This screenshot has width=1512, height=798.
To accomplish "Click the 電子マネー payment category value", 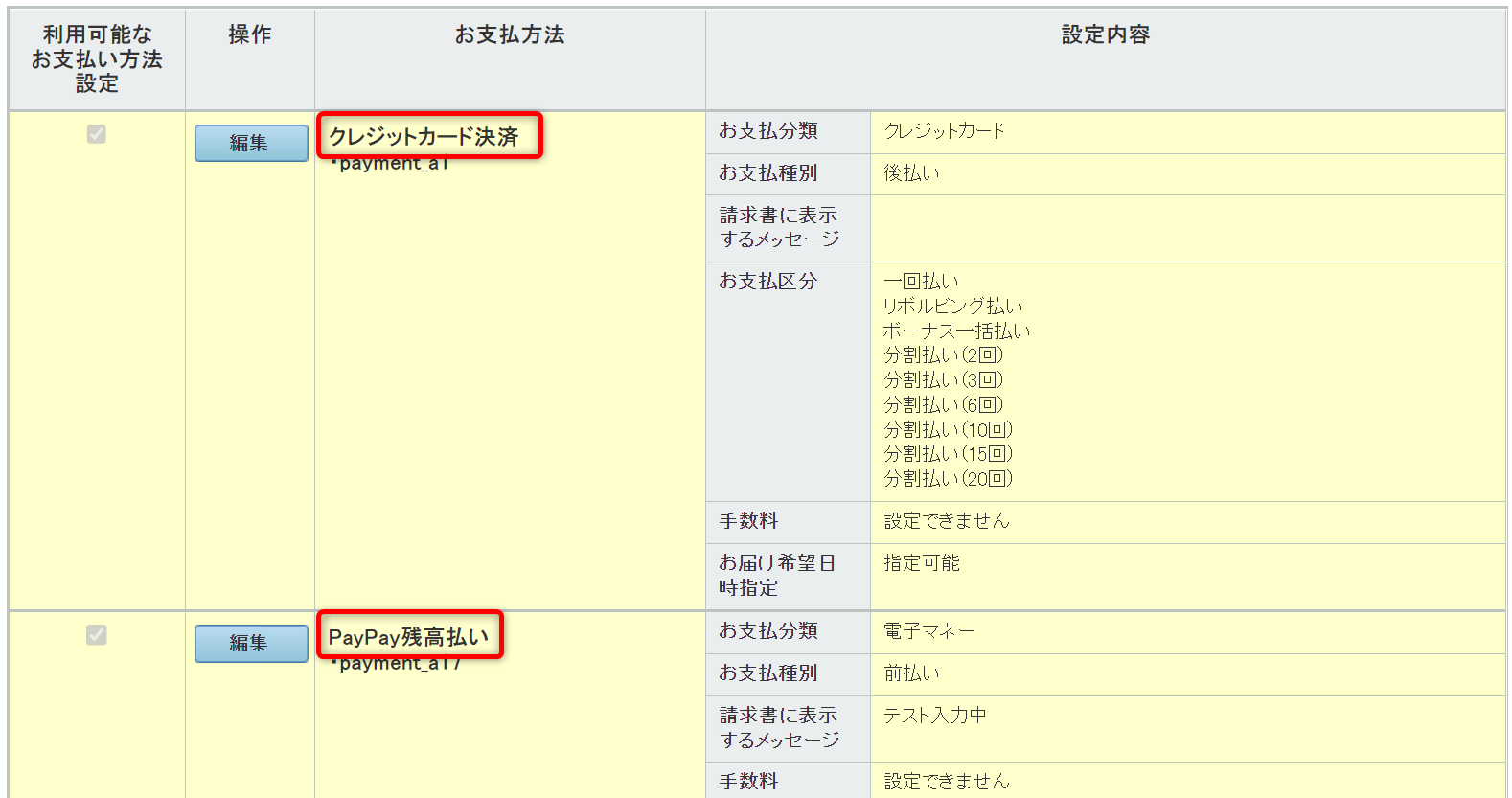I will click(928, 631).
